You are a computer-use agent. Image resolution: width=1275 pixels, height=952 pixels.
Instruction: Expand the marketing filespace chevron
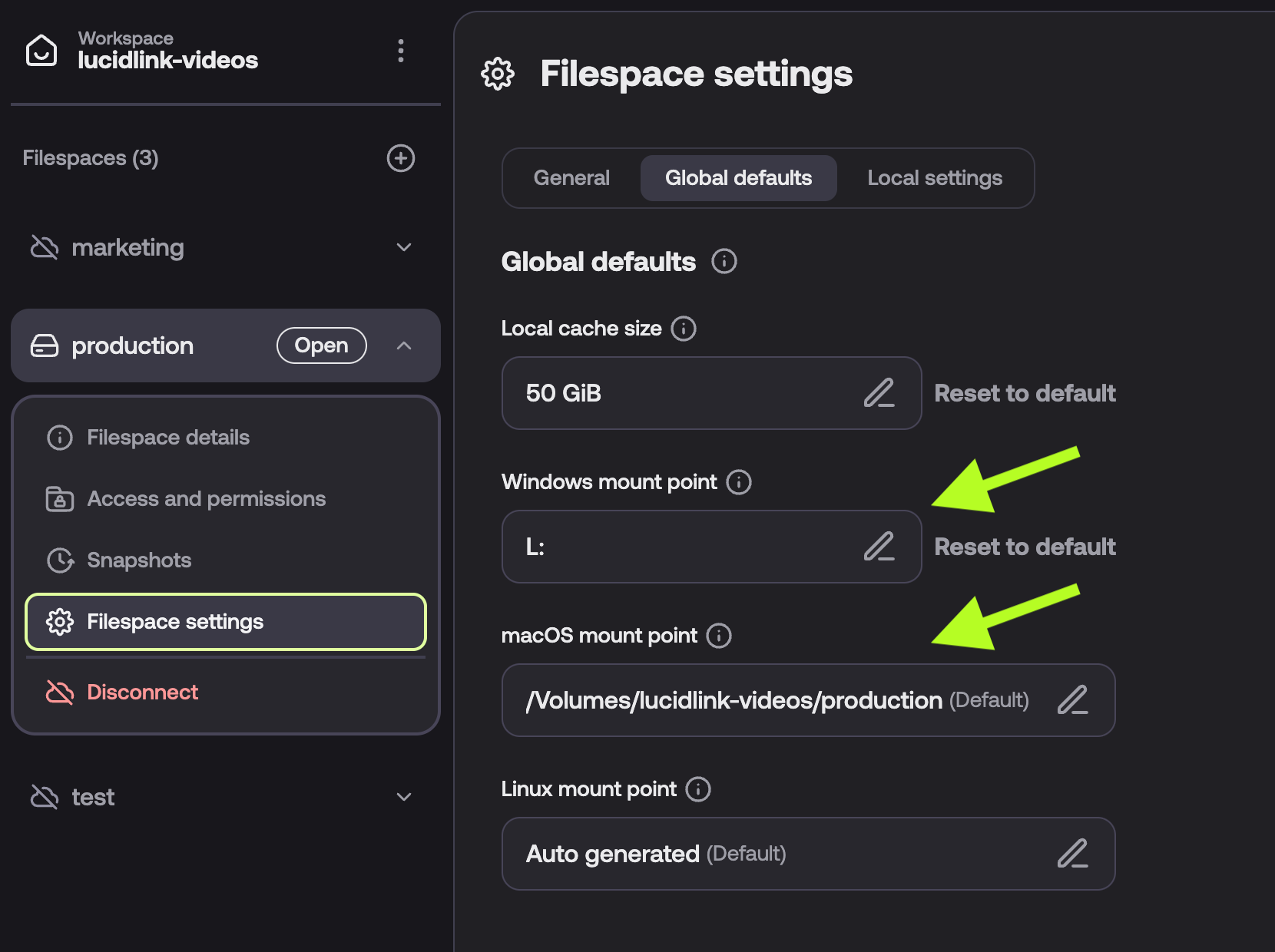(404, 247)
